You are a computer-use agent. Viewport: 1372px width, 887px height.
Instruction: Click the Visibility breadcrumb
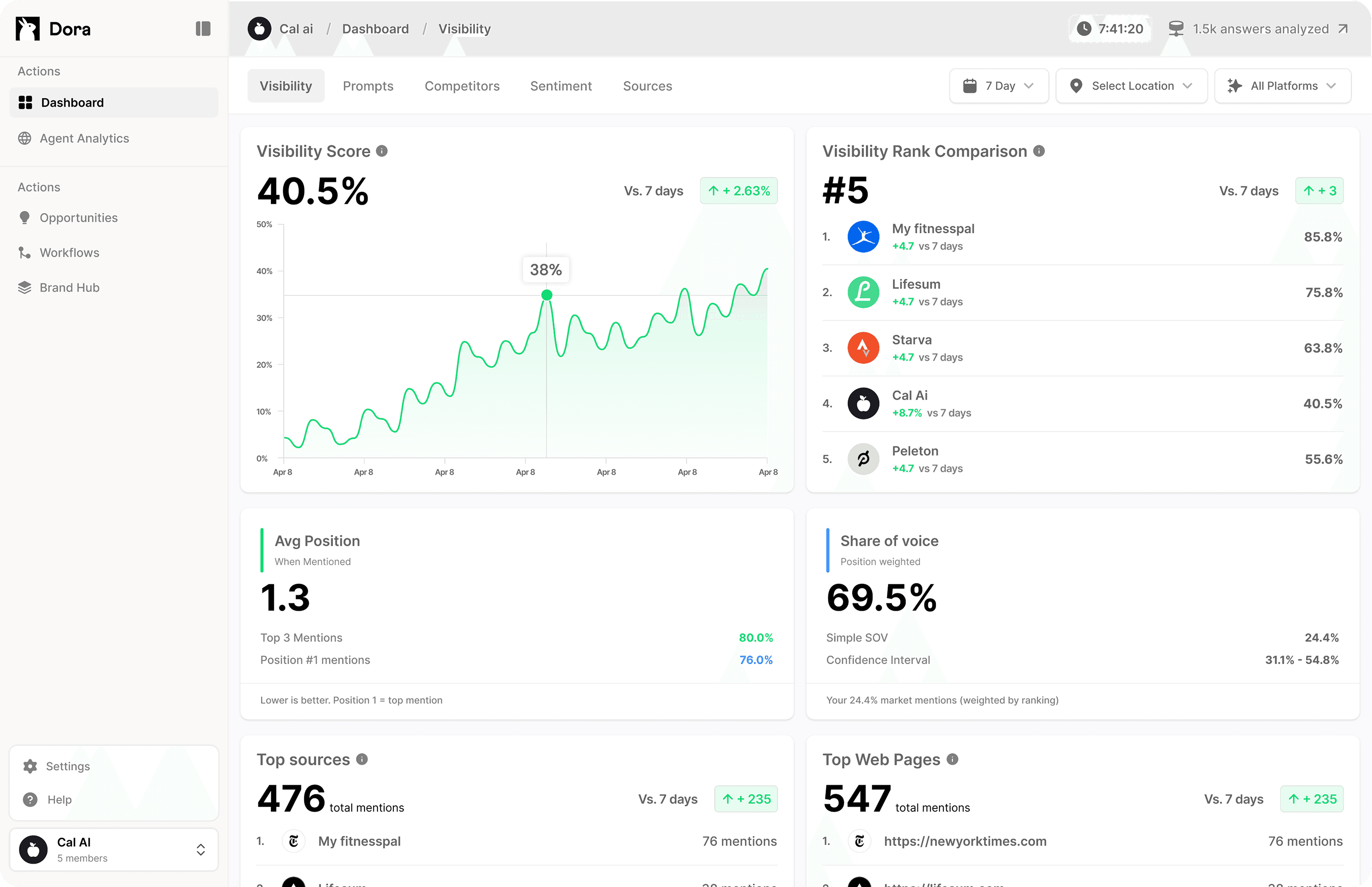point(464,29)
